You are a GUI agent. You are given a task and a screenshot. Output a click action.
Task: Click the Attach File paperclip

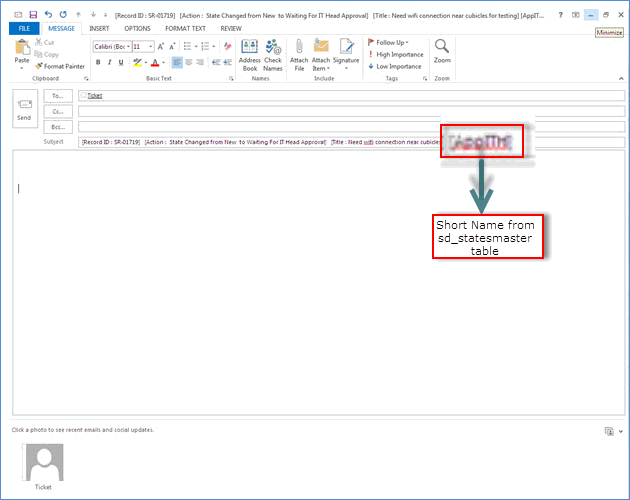299,53
